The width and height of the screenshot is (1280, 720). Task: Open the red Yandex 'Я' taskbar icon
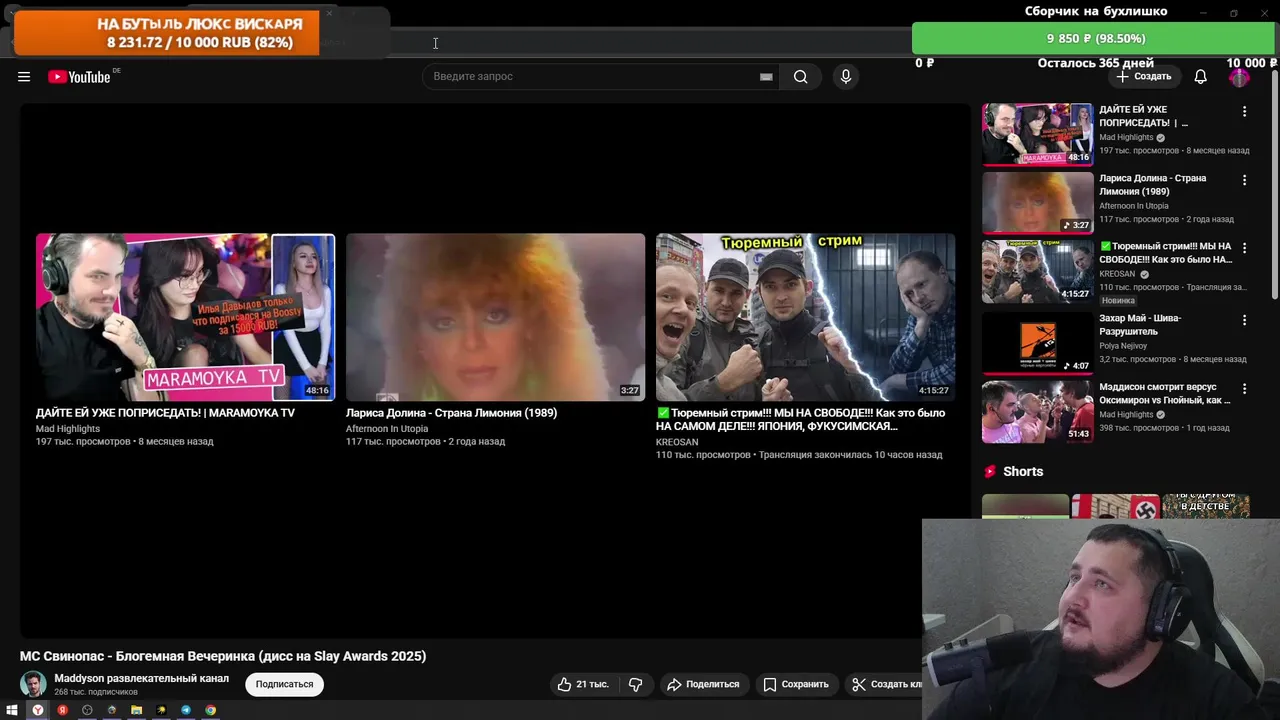62,710
